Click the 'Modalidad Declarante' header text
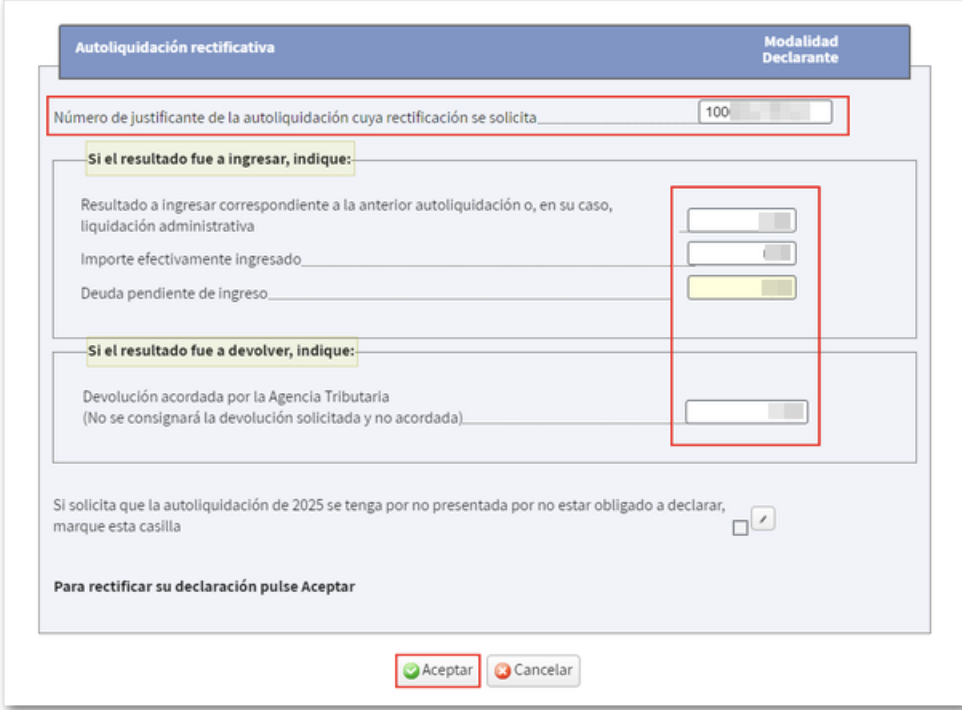The image size is (962, 710). pyautogui.click(x=800, y=49)
